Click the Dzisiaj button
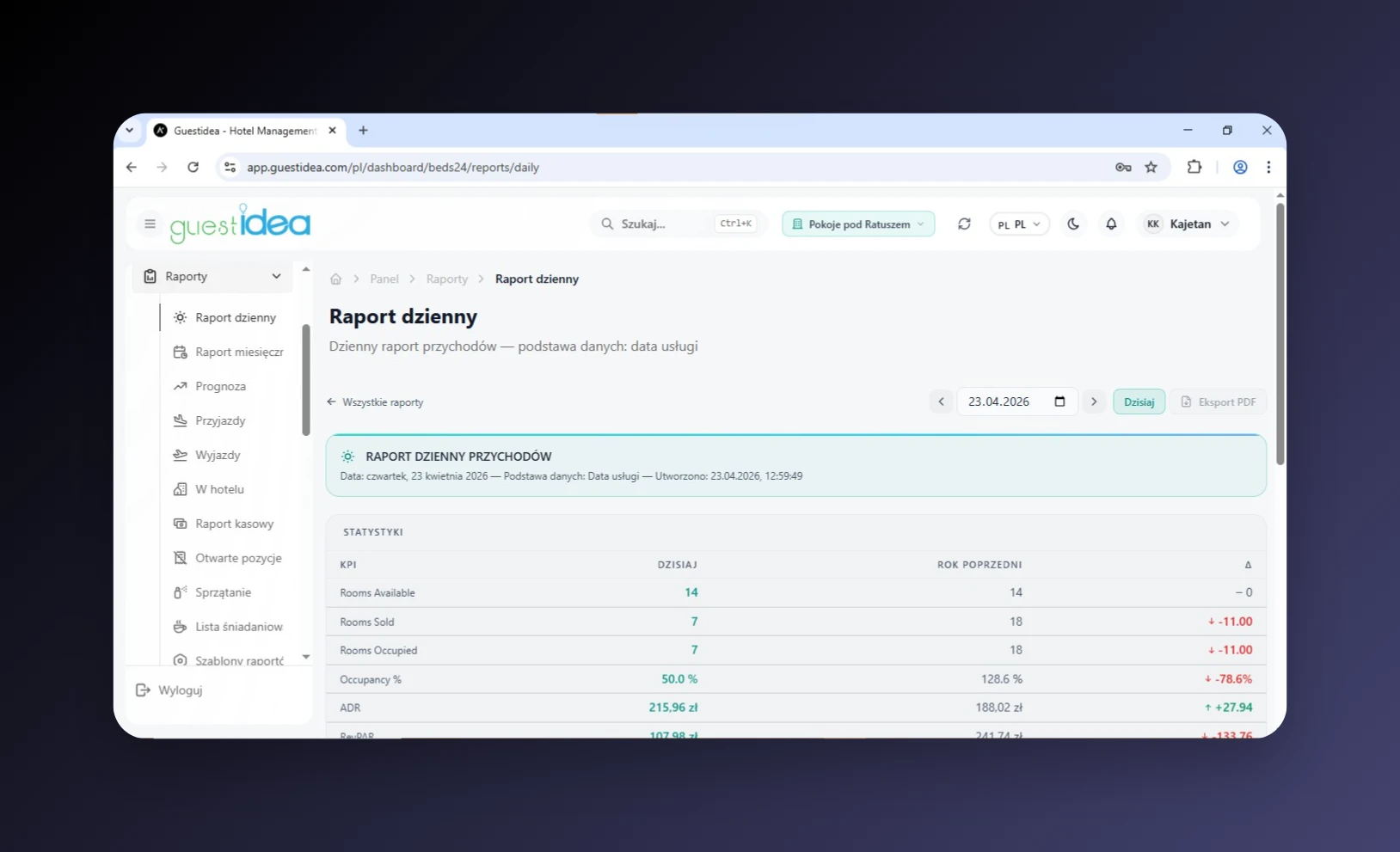 point(1139,401)
